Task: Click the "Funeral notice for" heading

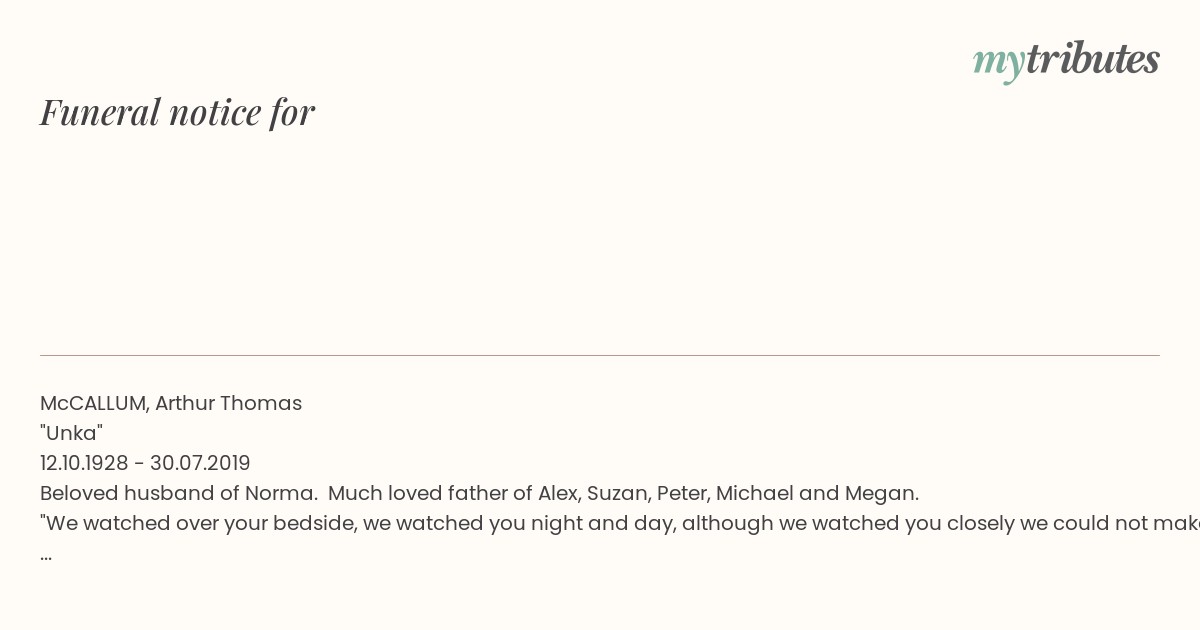Action: click(x=177, y=112)
